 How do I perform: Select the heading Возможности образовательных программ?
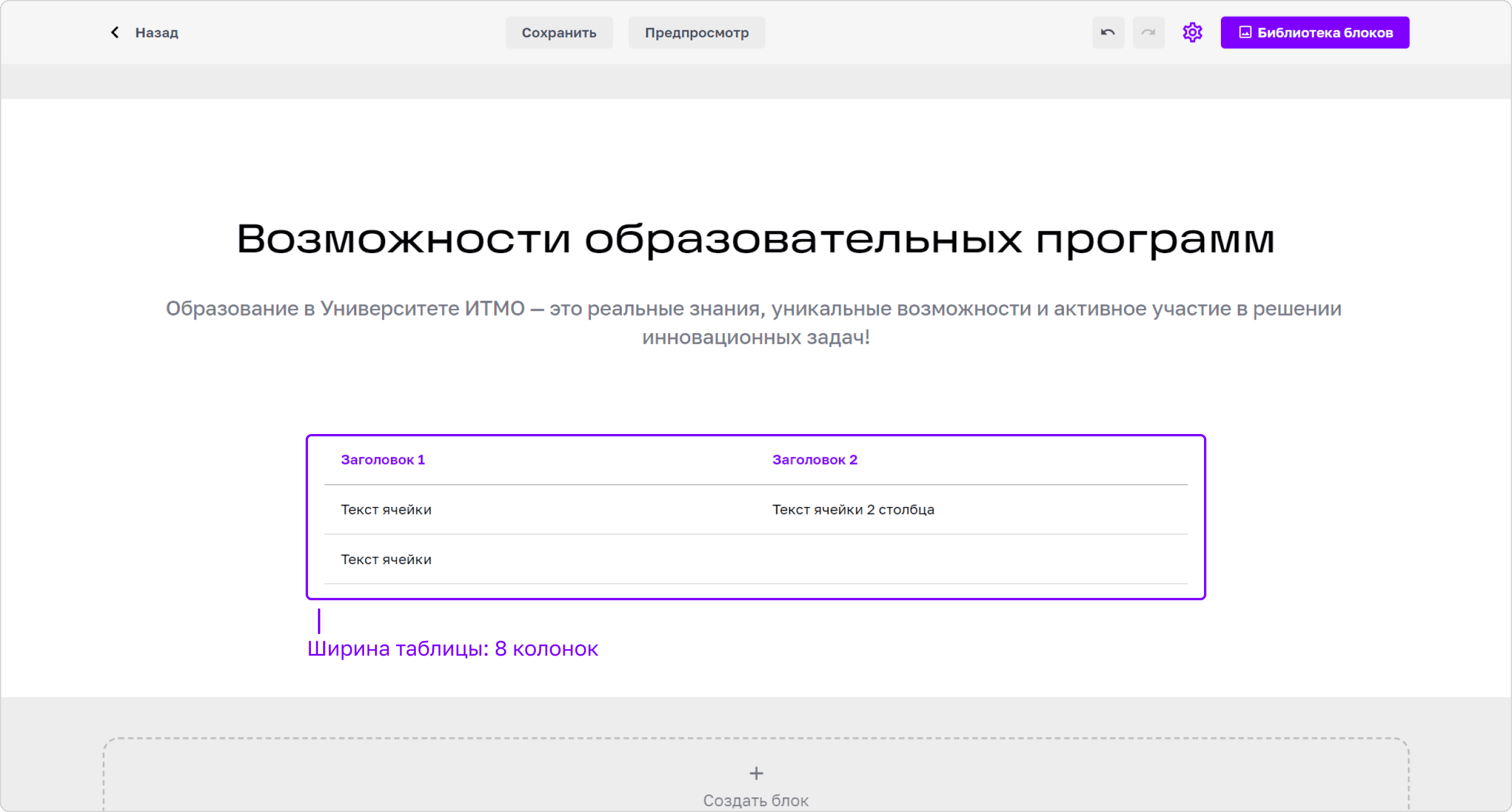point(755,239)
